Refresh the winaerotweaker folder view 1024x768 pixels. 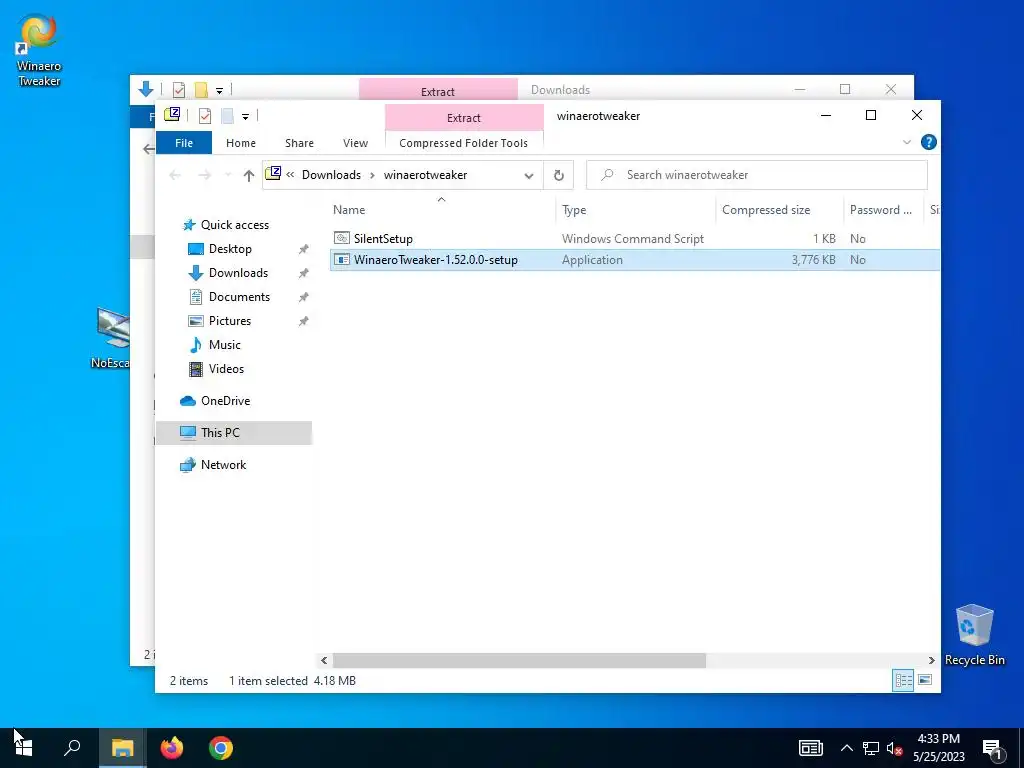pyautogui.click(x=558, y=175)
